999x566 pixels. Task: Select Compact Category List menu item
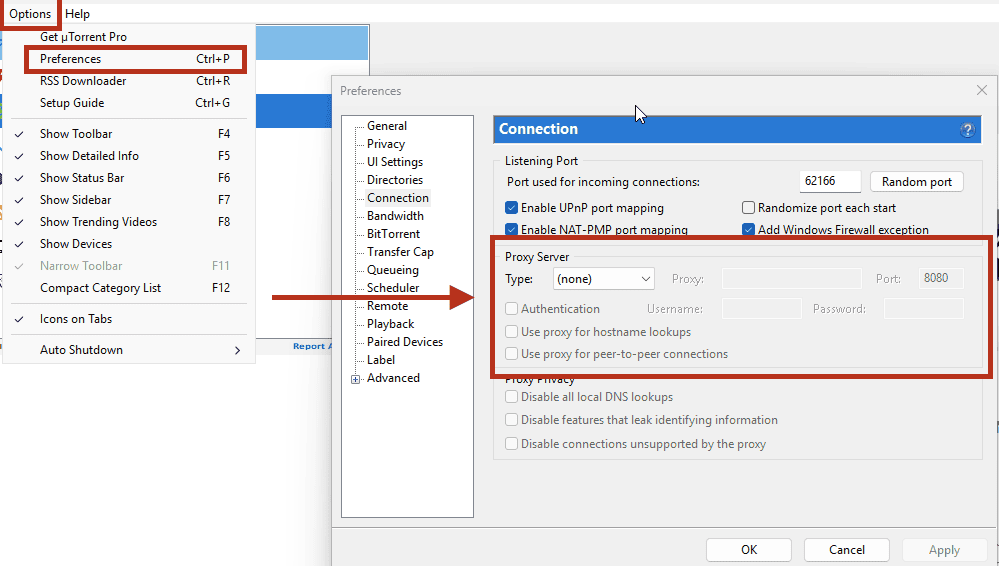pyautogui.click(x=129, y=287)
